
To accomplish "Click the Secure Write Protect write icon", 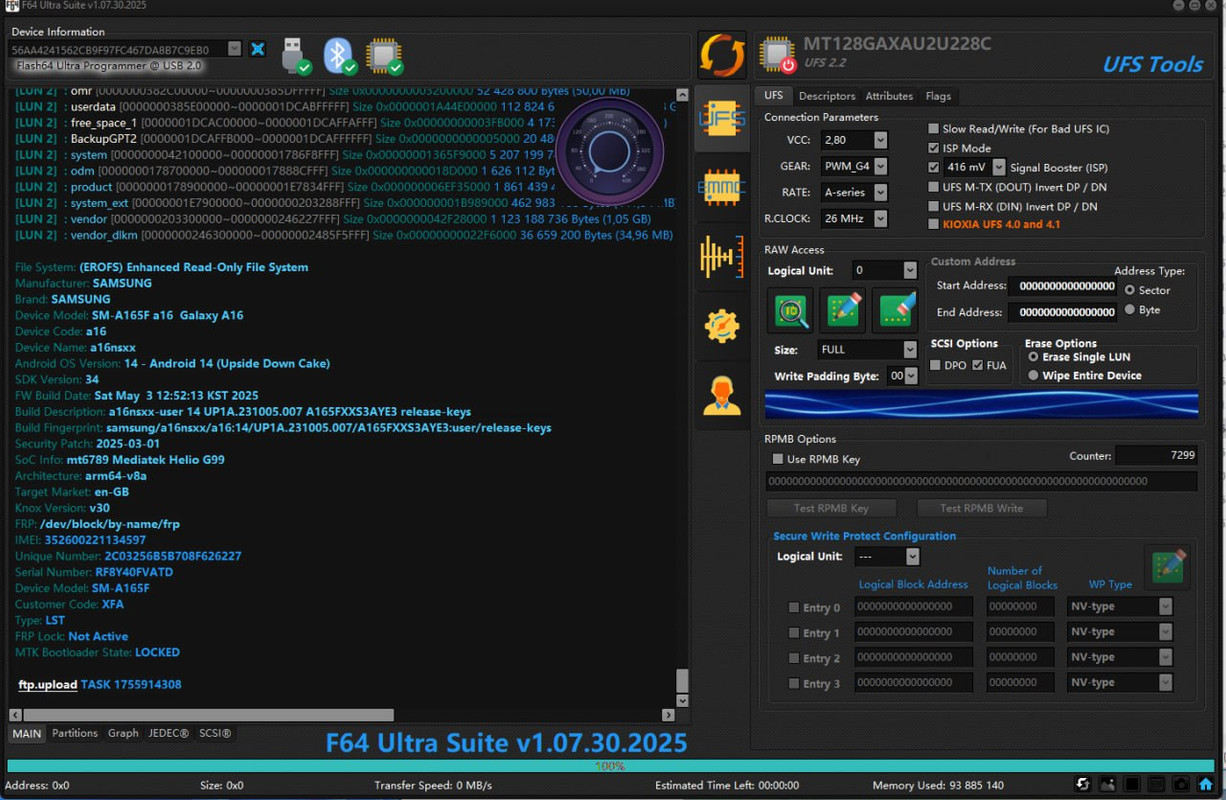I will [1167, 566].
